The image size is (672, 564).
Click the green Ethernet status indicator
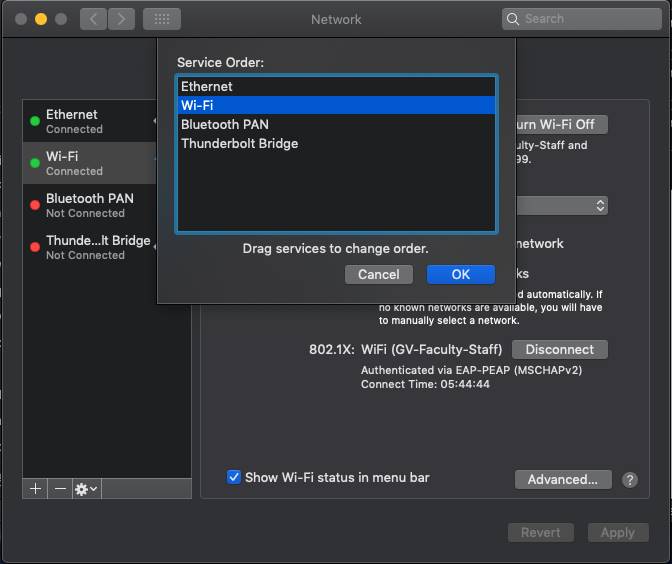[35, 121]
